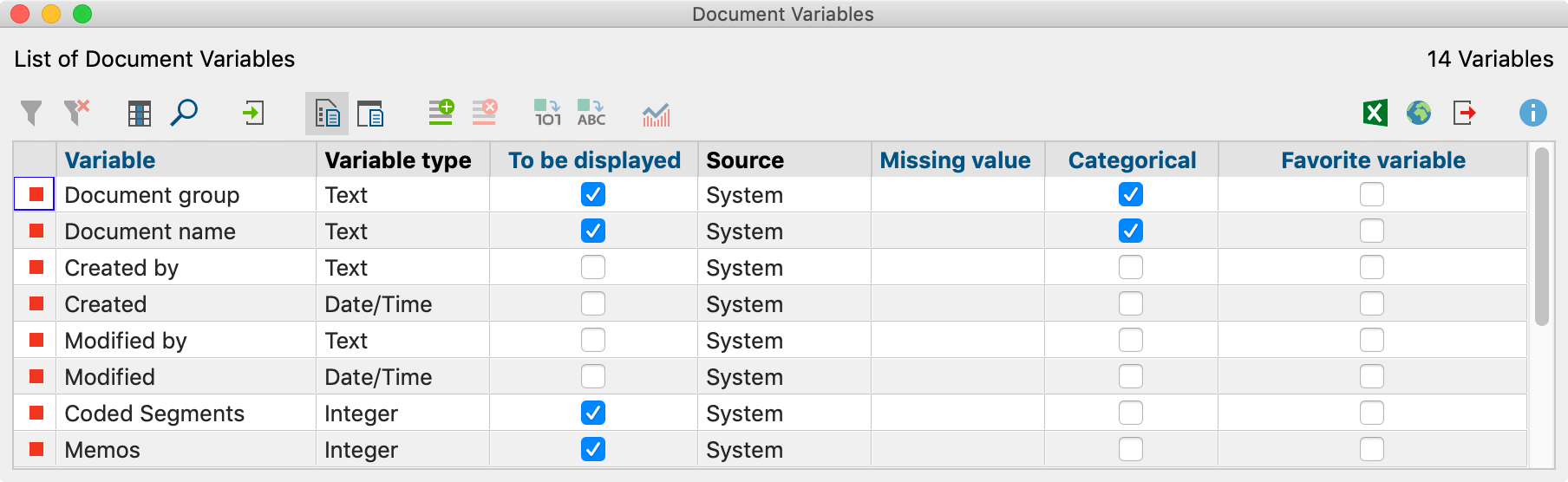The height and width of the screenshot is (482, 1568).
Task: Uncheck To be displayed for Coded Segments
Action: [x=593, y=413]
